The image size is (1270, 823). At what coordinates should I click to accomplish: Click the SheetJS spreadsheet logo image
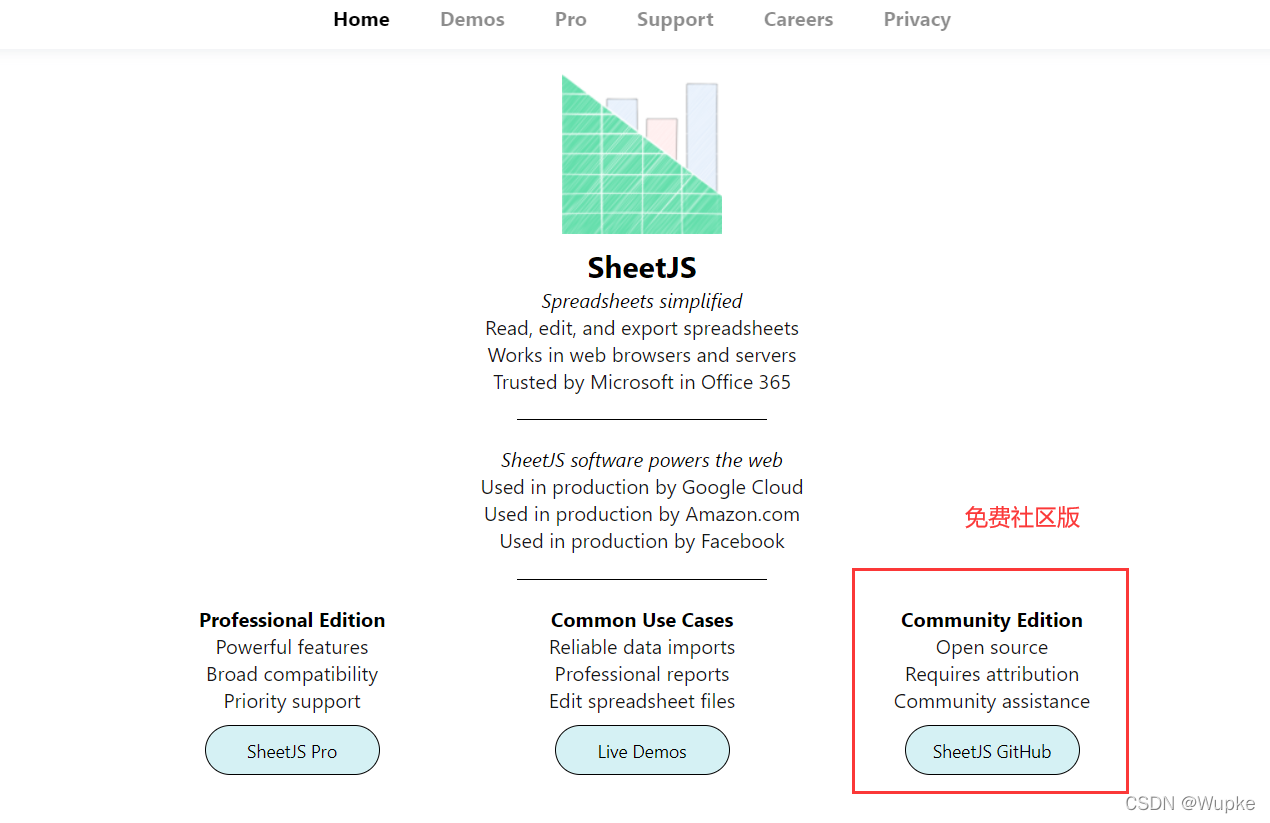(x=641, y=154)
